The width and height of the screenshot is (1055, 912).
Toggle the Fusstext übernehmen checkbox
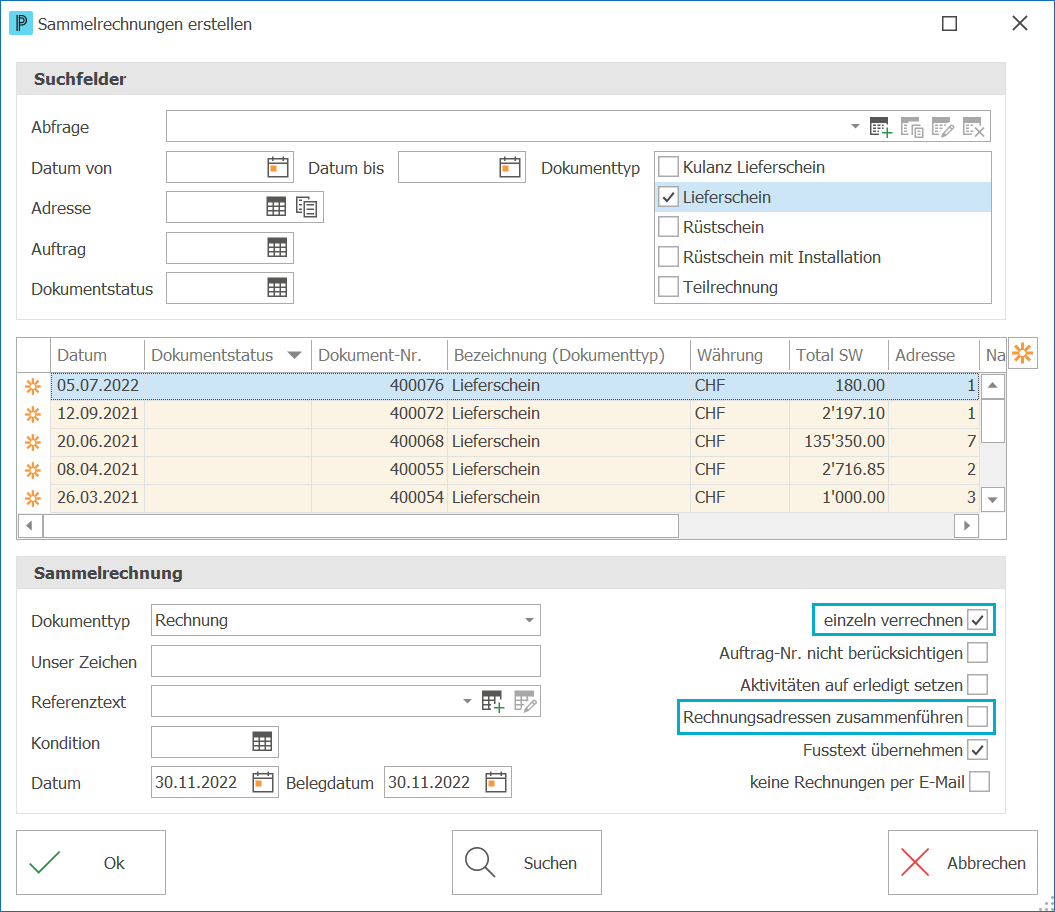pos(978,749)
